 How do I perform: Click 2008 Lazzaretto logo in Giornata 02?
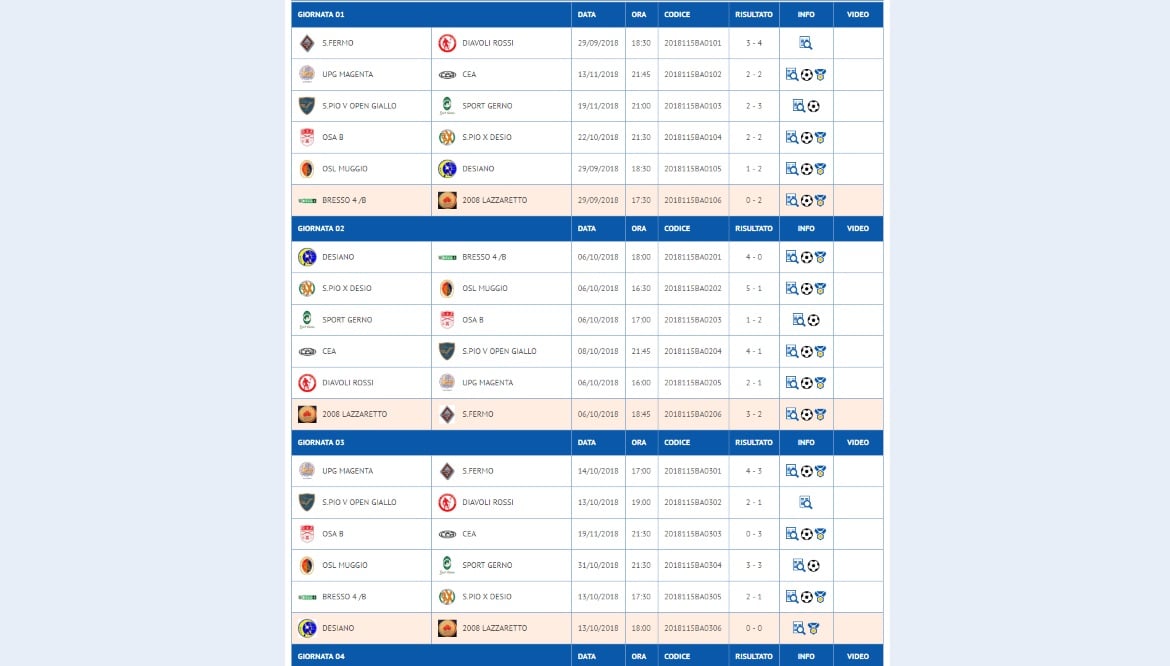pos(307,414)
